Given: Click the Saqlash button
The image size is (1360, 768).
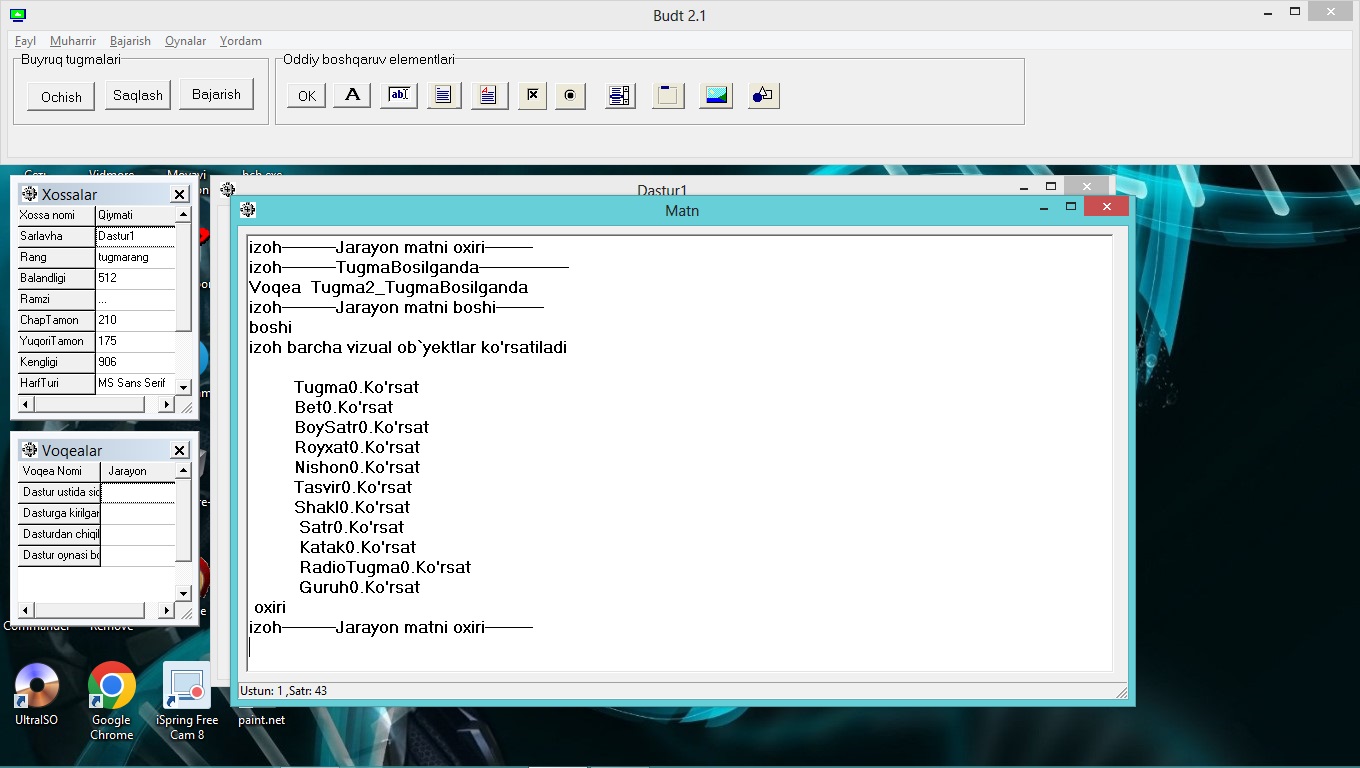Looking at the screenshot, I should click(x=138, y=96).
